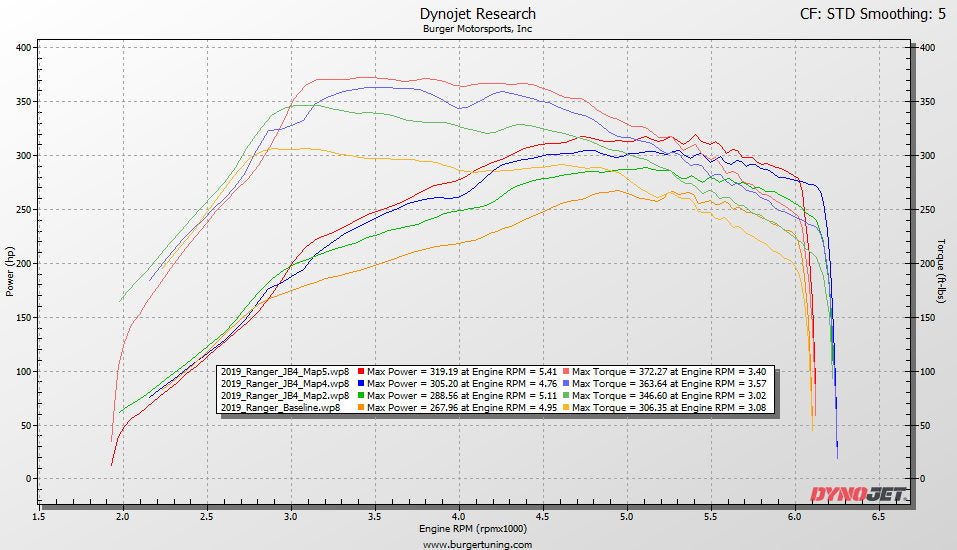Open the www.burgertuning.com link
Screen dimensions: 957x550
pos(478,544)
